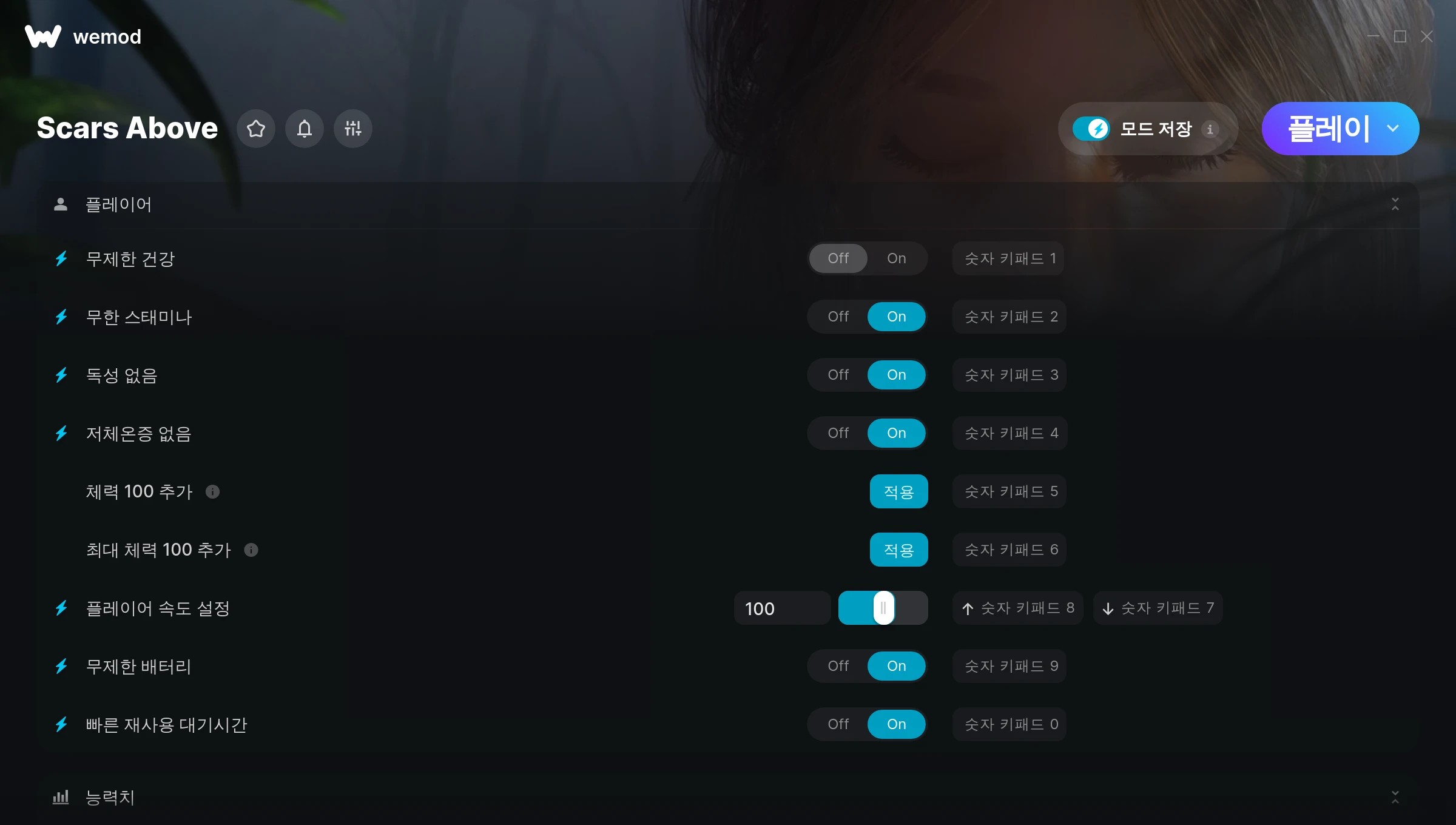Switch 무제한 배터리 to Off
This screenshot has height=825, width=1456.
pyautogui.click(x=838, y=666)
